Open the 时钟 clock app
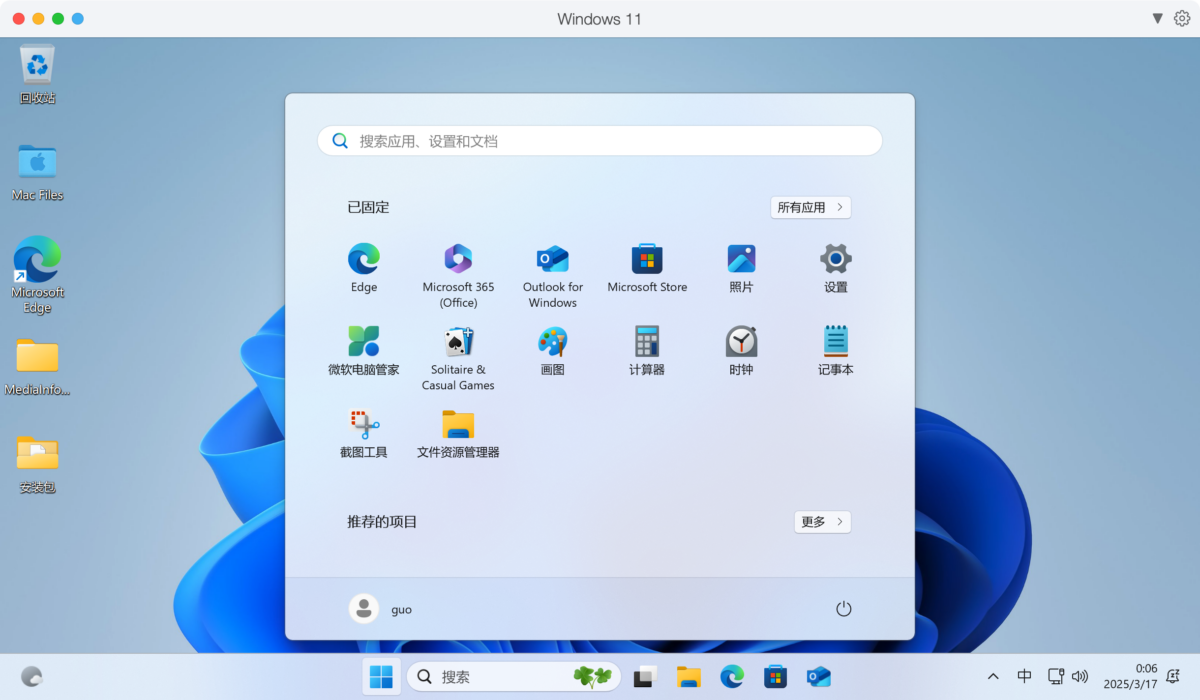This screenshot has height=700, width=1200. point(741,351)
